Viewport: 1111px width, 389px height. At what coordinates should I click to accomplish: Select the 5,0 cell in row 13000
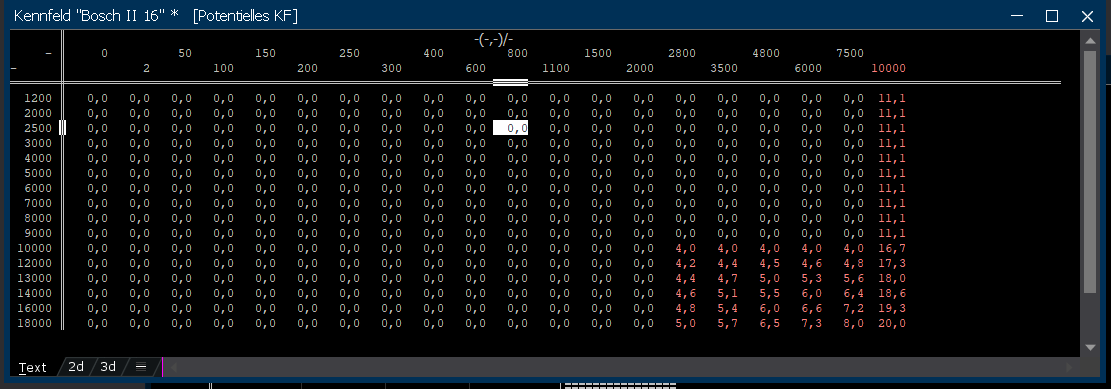[x=769, y=278]
